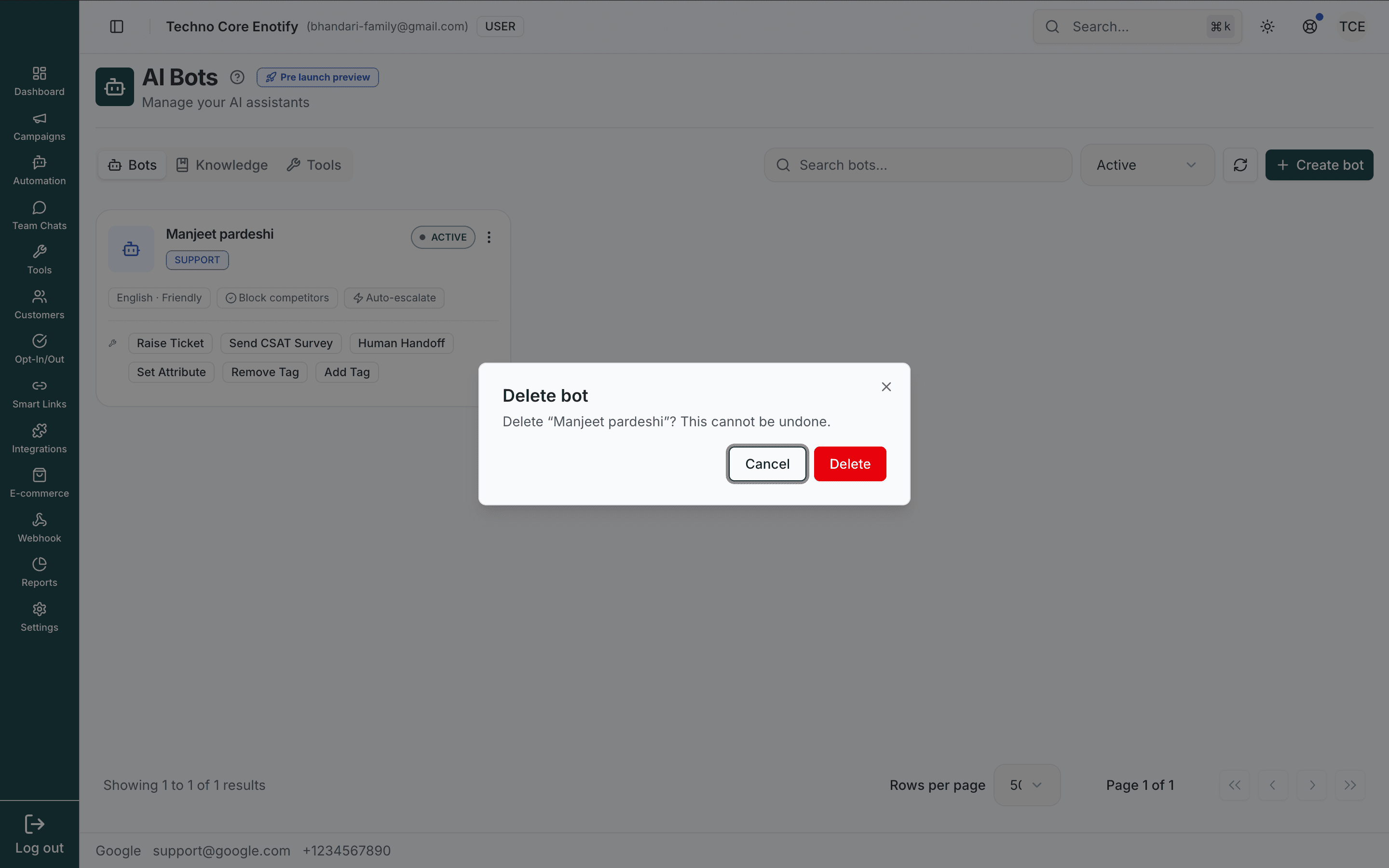This screenshot has height=868, width=1389.
Task: Click the Manjeet pardeshi bot name
Action: pyautogui.click(x=220, y=234)
